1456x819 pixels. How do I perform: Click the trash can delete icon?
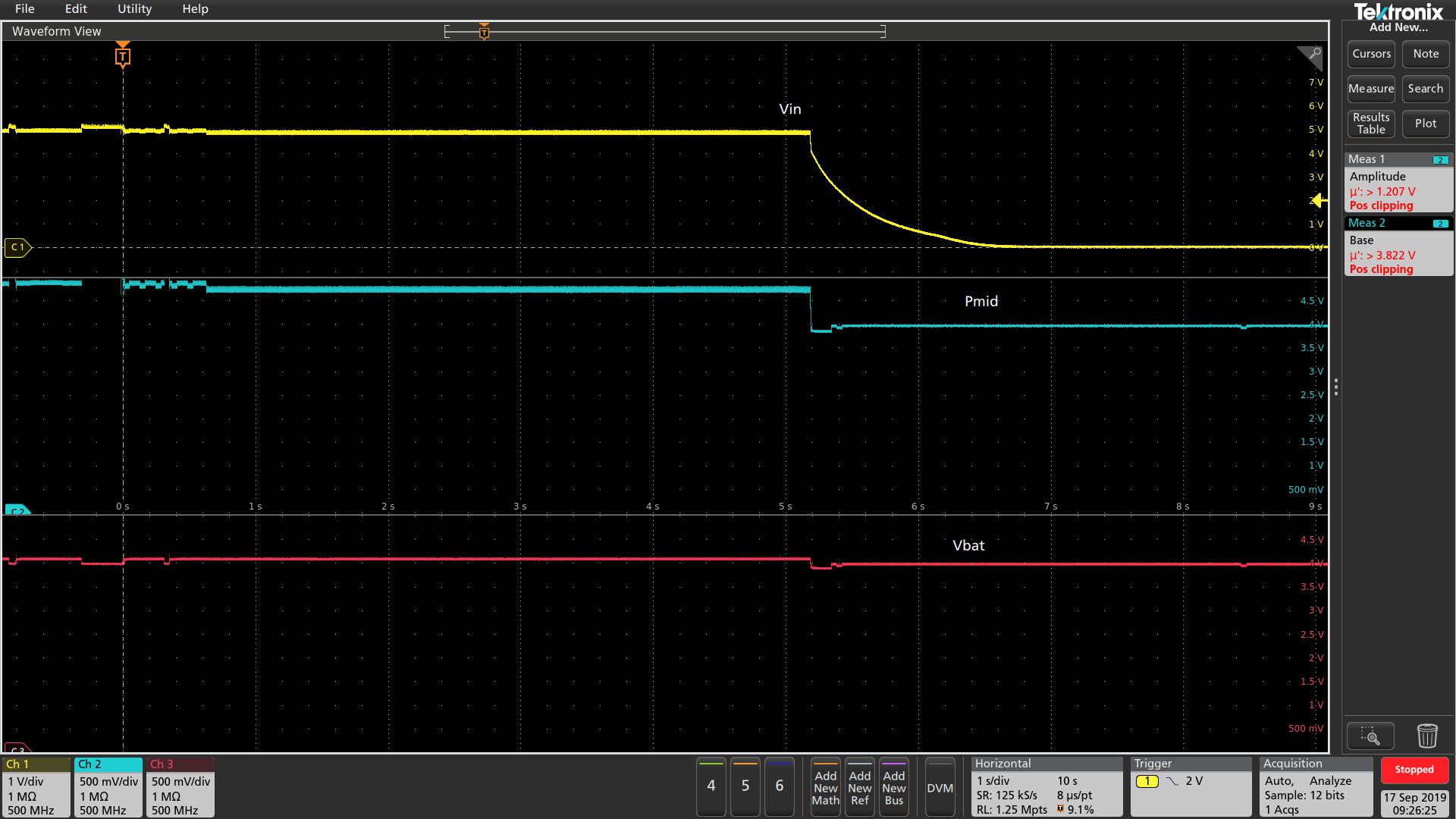[x=1426, y=736]
